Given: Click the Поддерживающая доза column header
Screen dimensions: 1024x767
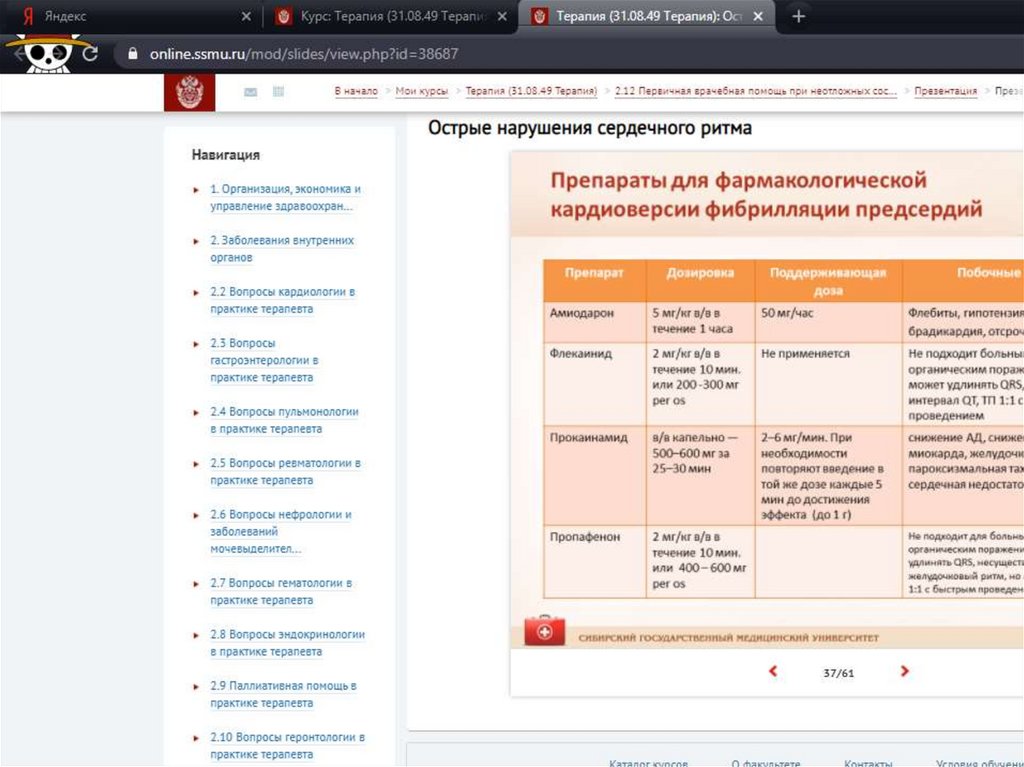Looking at the screenshot, I should (828, 280).
